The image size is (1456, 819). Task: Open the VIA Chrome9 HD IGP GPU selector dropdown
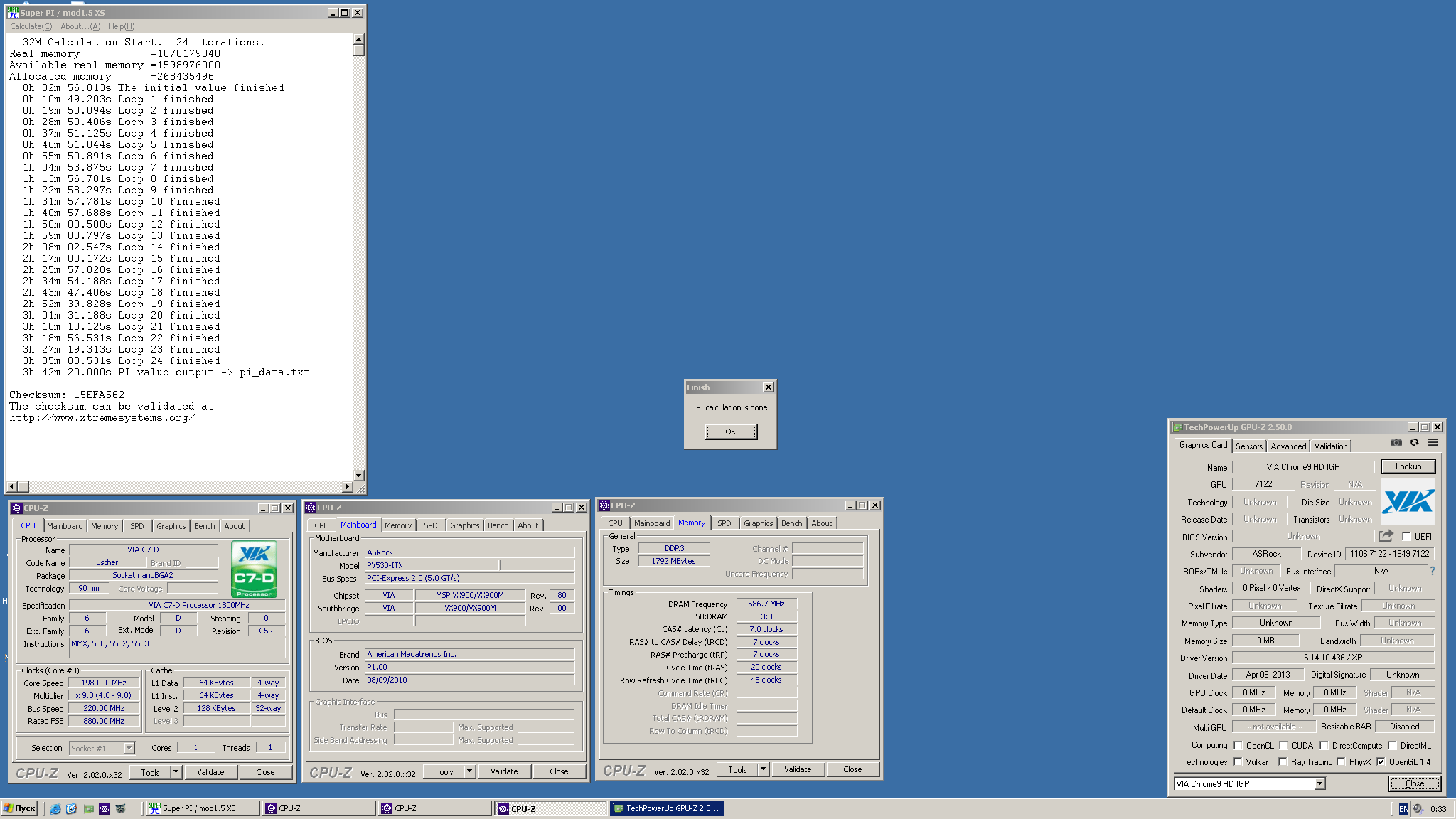pyautogui.click(x=1319, y=784)
